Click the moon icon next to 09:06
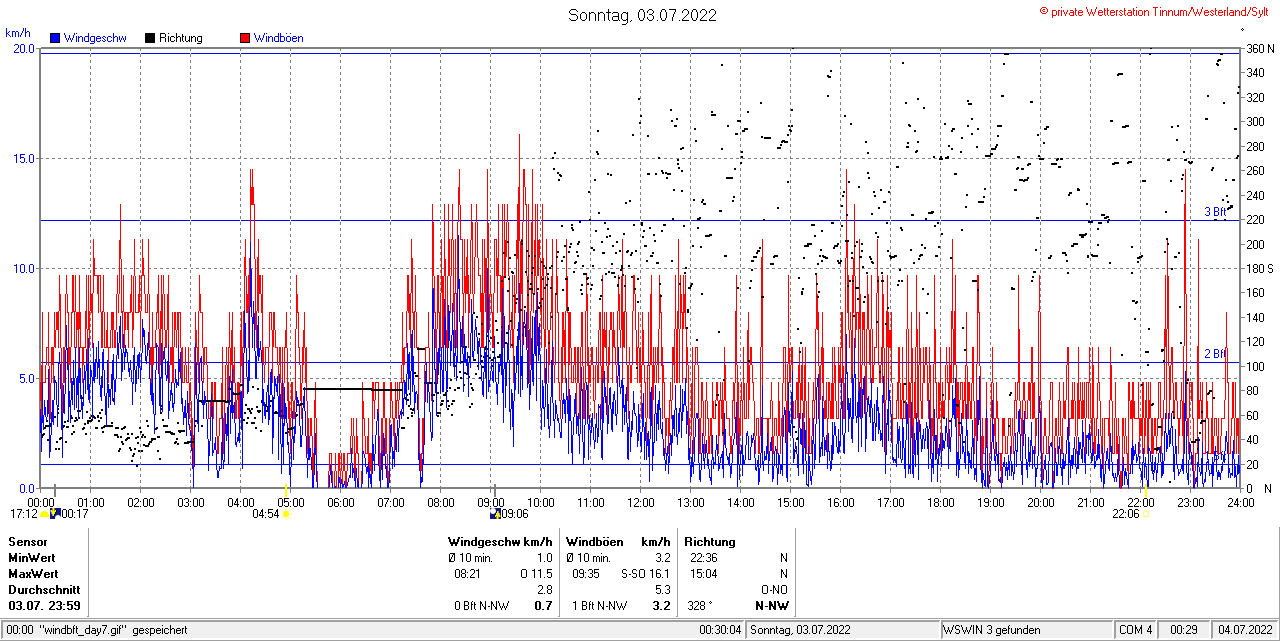Image resolution: width=1280 pixels, height=641 pixels. tap(494, 514)
